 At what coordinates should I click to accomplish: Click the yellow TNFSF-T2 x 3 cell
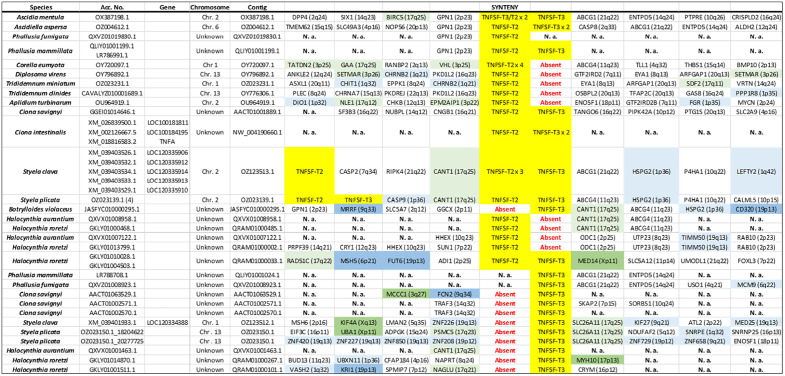click(x=505, y=171)
